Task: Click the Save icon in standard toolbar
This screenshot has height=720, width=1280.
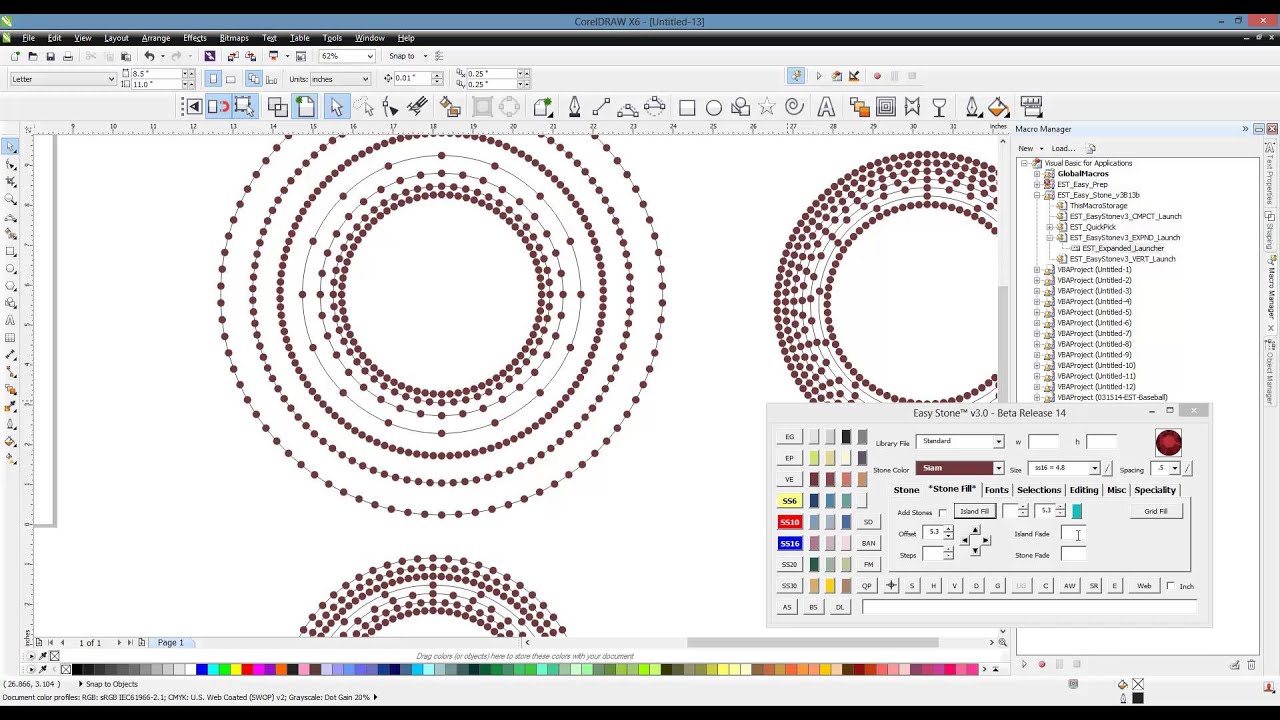Action: (50, 57)
